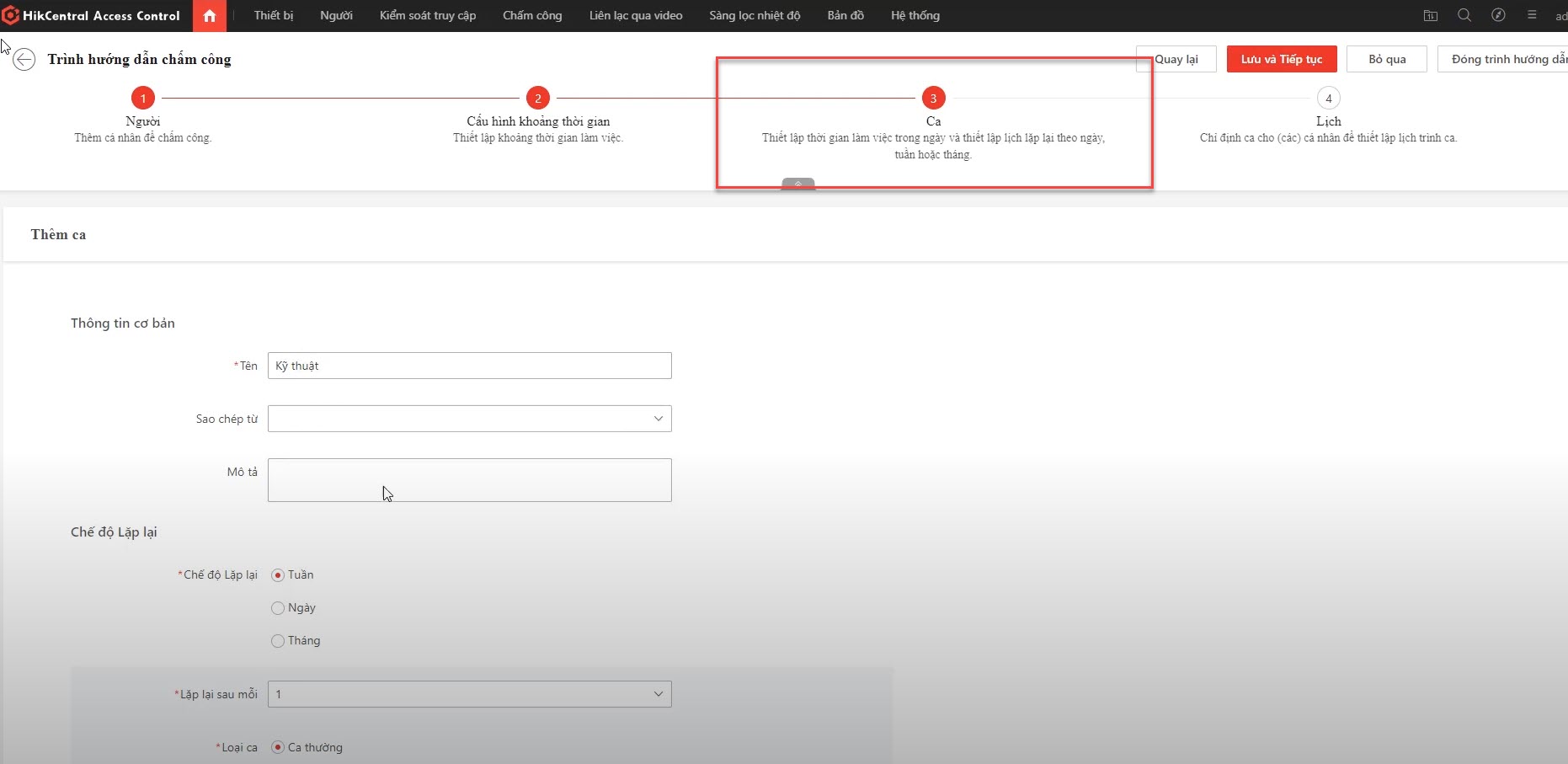Select the Ngày repeat mode radio
Screen dimensions: 1568x764
(278, 608)
